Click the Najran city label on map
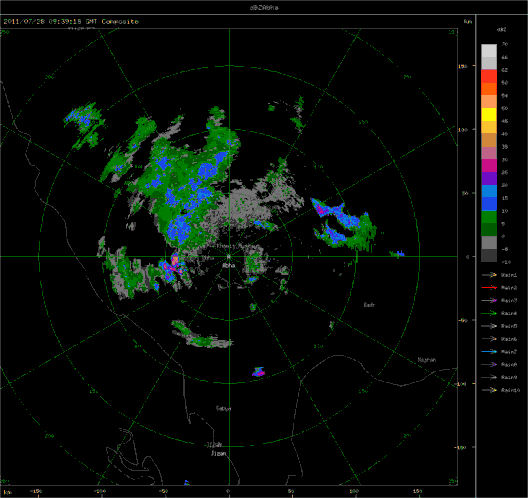The image size is (528, 498). (427, 360)
